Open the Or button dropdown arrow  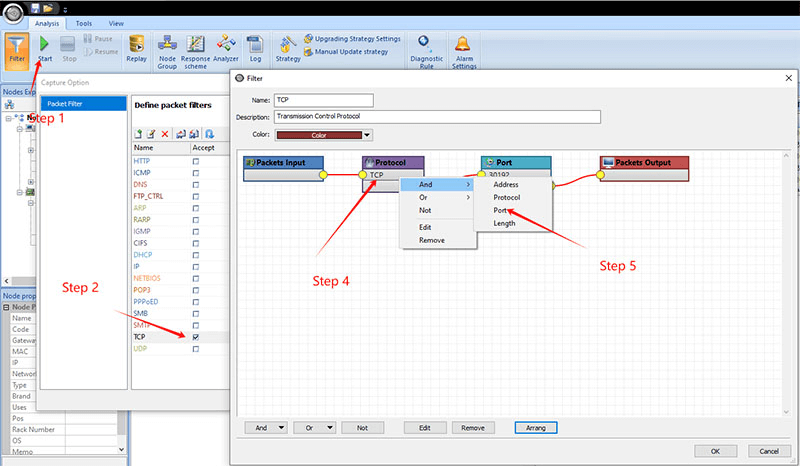coord(328,427)
